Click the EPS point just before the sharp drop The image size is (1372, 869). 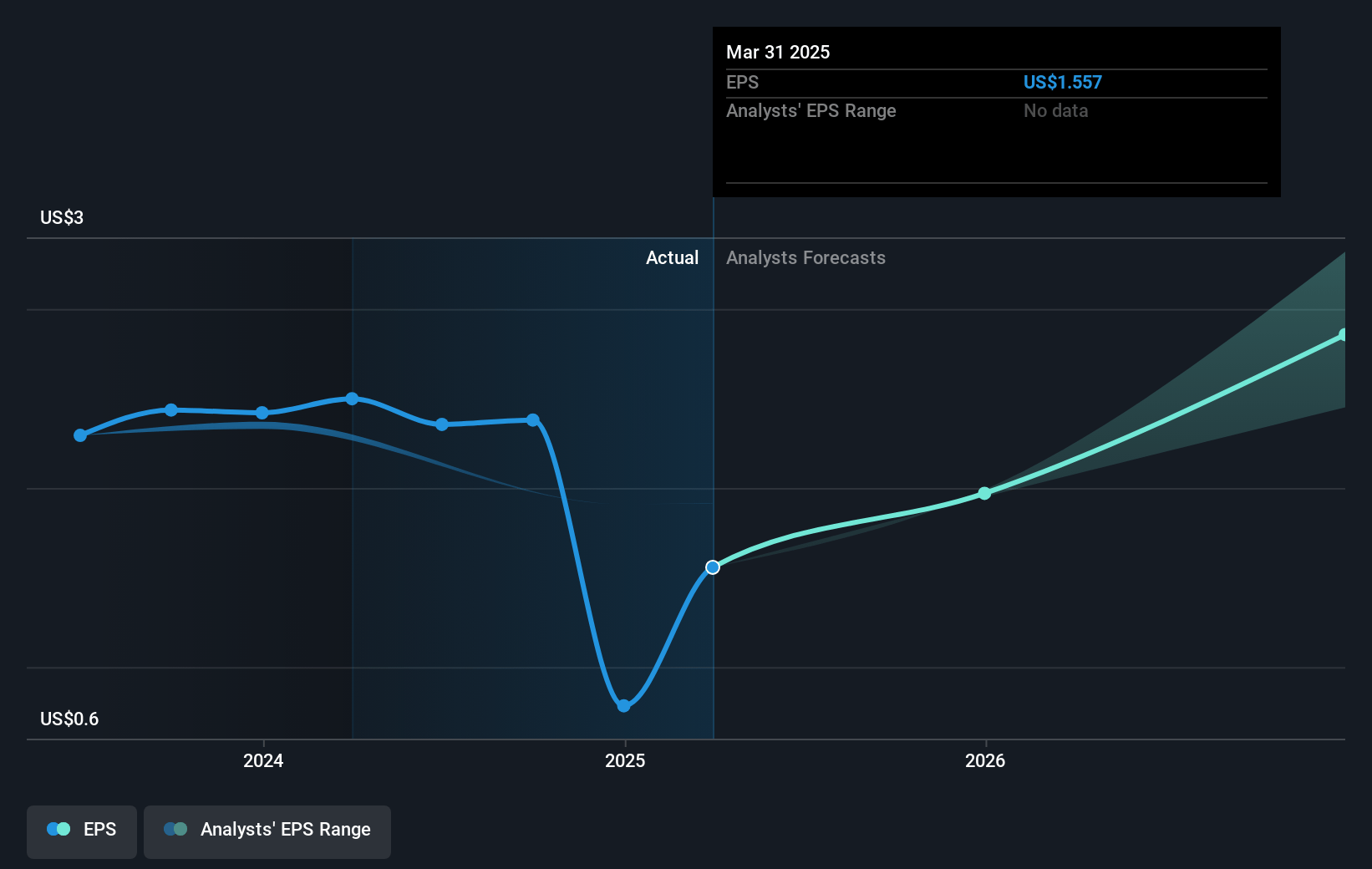[533, 419]
